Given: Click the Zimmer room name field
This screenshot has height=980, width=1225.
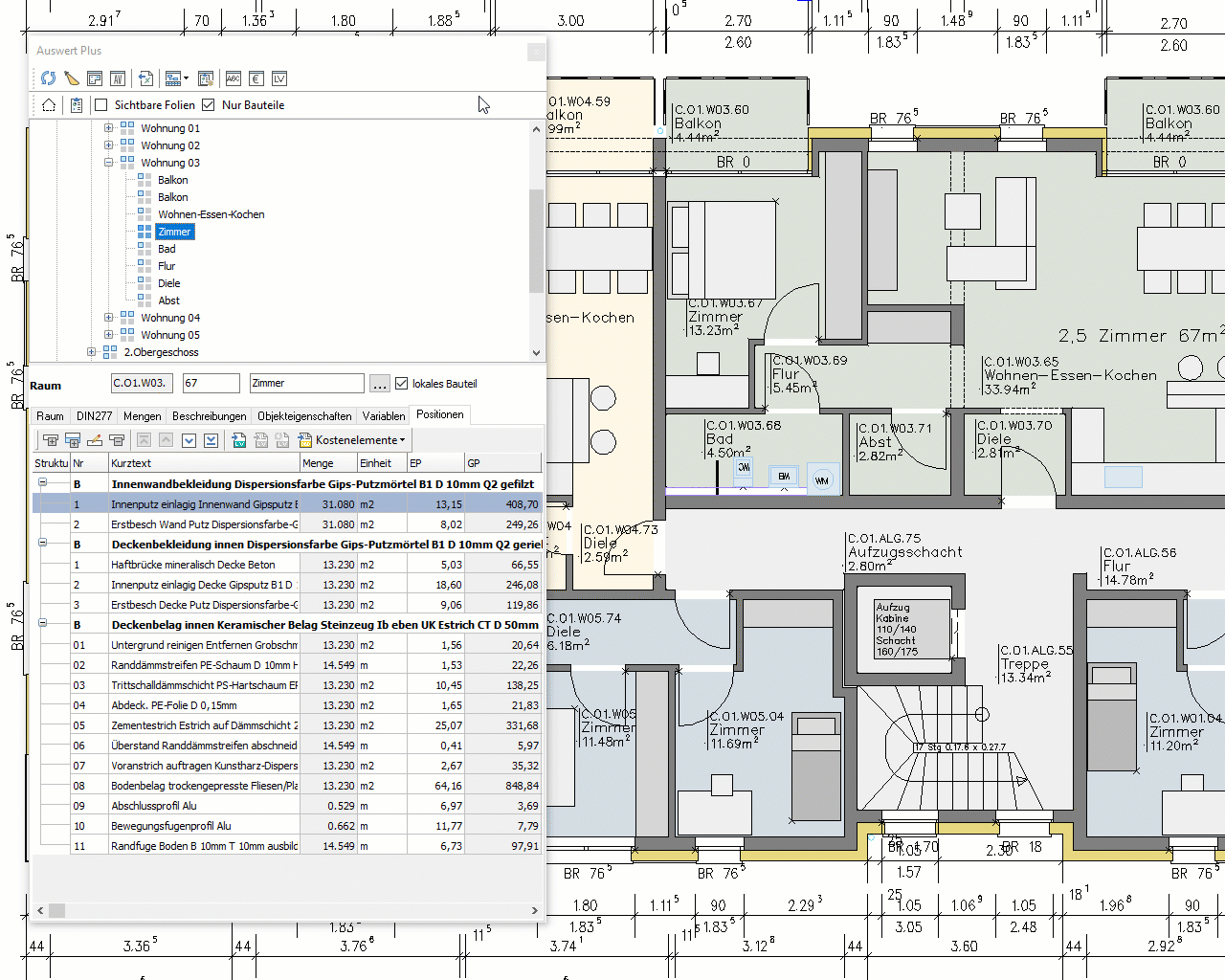Looking at the screenshot, I should click(x=306, y=383).
